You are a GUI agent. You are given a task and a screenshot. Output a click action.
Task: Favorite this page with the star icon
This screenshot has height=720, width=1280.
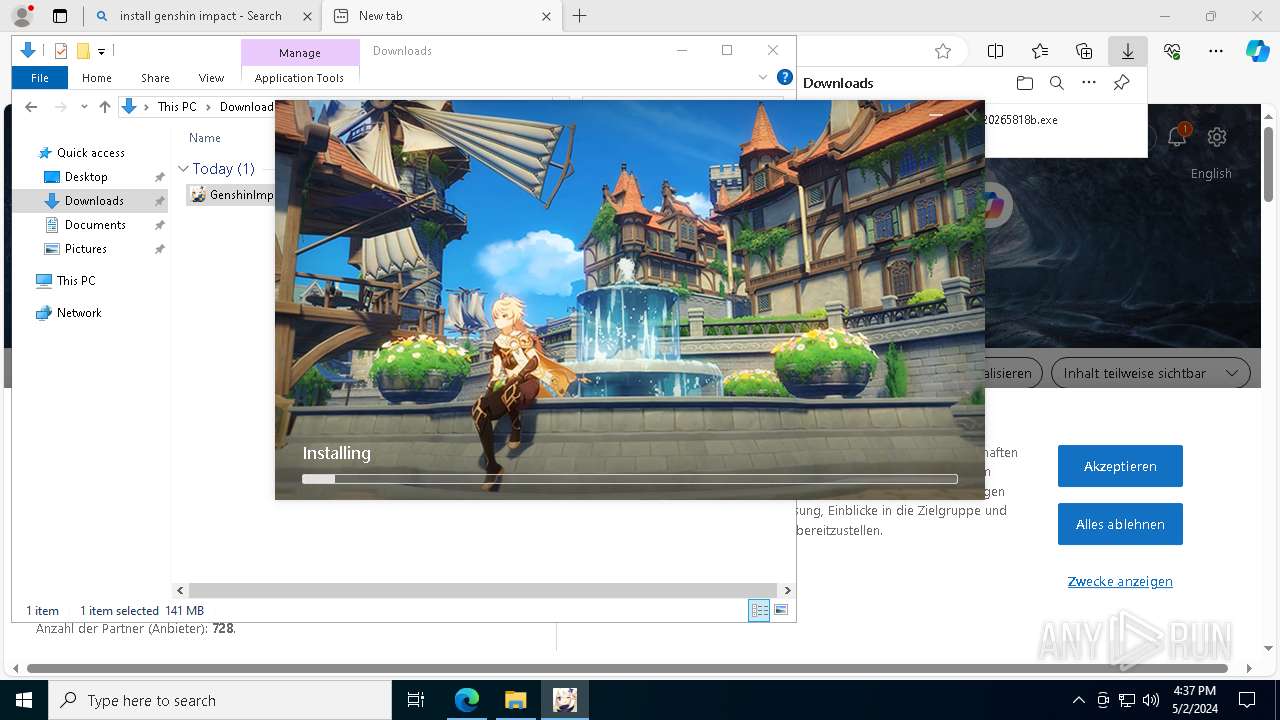point(942,51)
